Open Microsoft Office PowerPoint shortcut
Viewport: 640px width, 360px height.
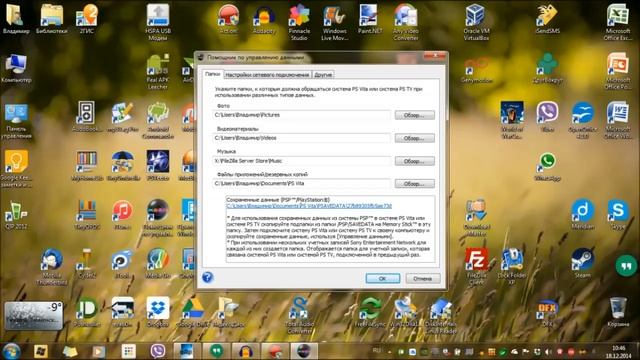(x=618, y=71)
